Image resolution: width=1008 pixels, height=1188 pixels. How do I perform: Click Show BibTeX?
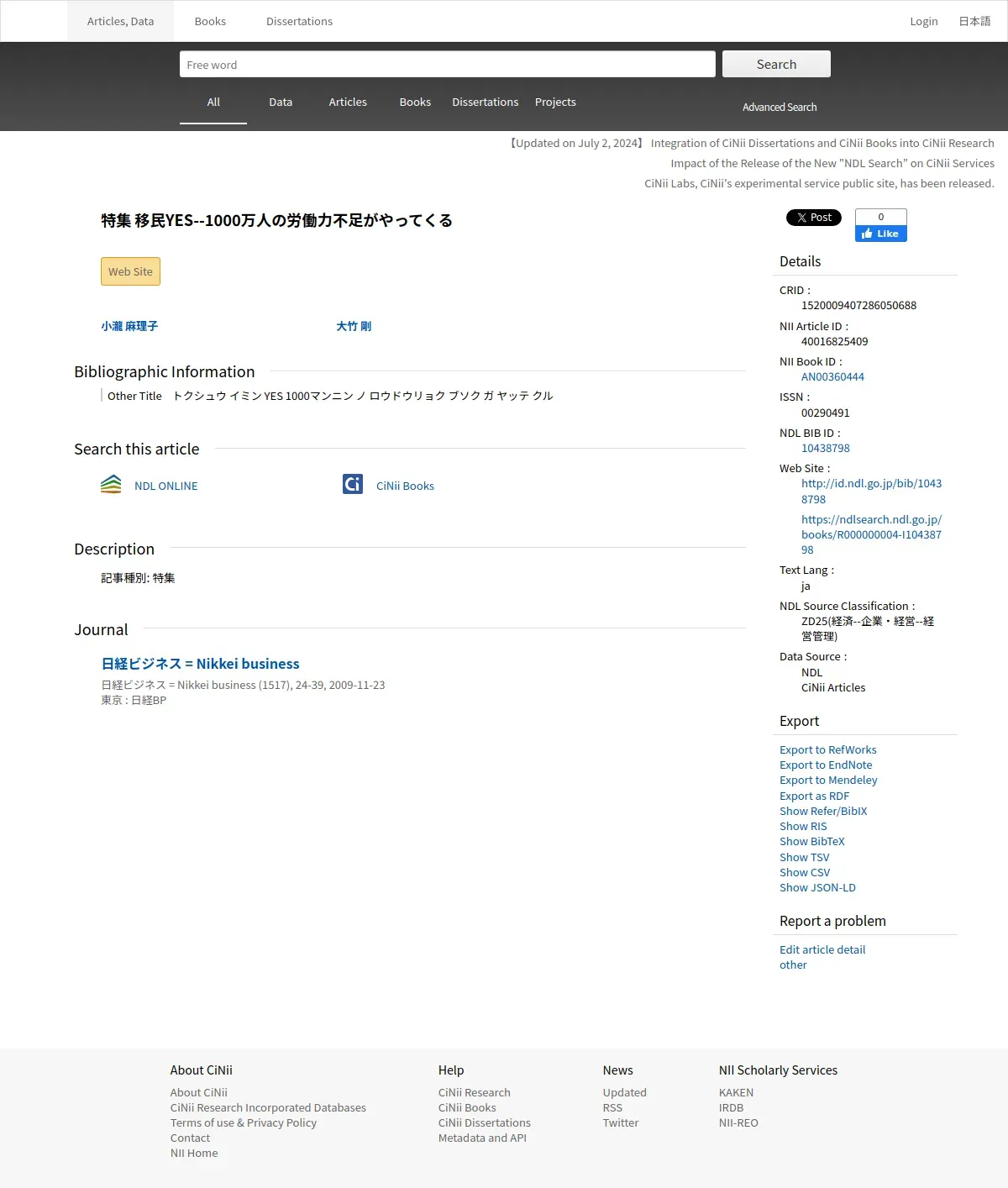812,842
